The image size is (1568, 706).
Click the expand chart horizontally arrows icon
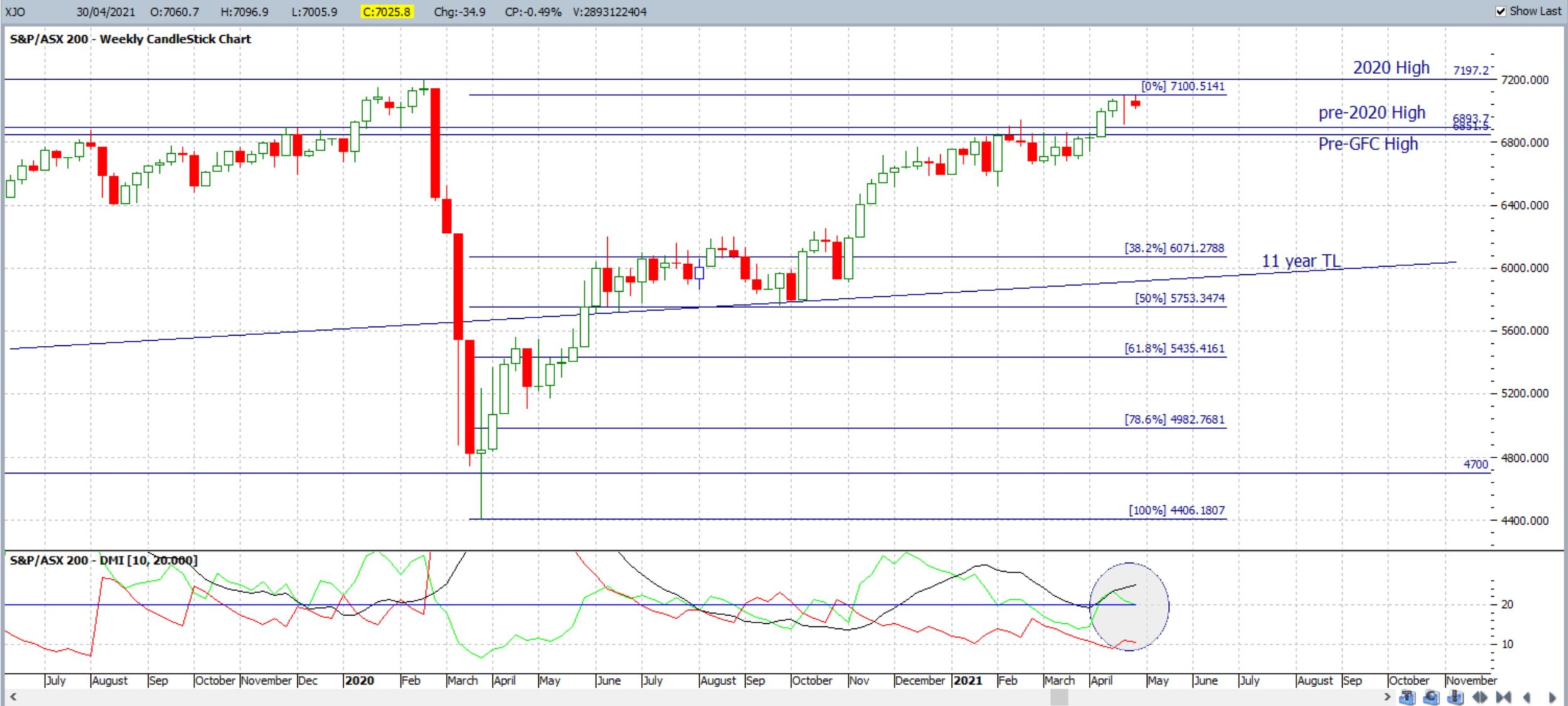pos(1480,697)
